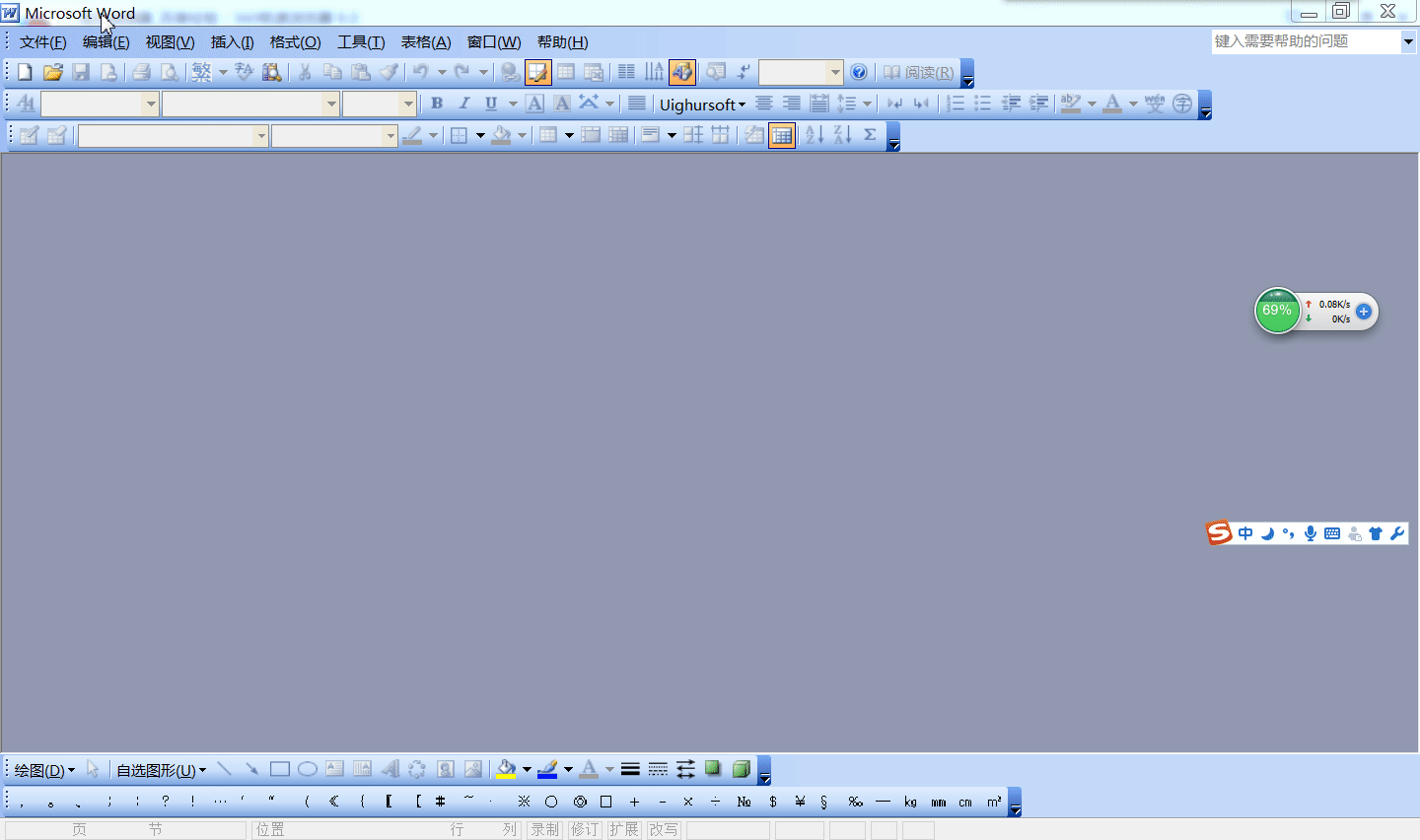Viewport: 1420px width, 840px height.
Task: Click the Insert Table icon
Action: tap(566, 72)
